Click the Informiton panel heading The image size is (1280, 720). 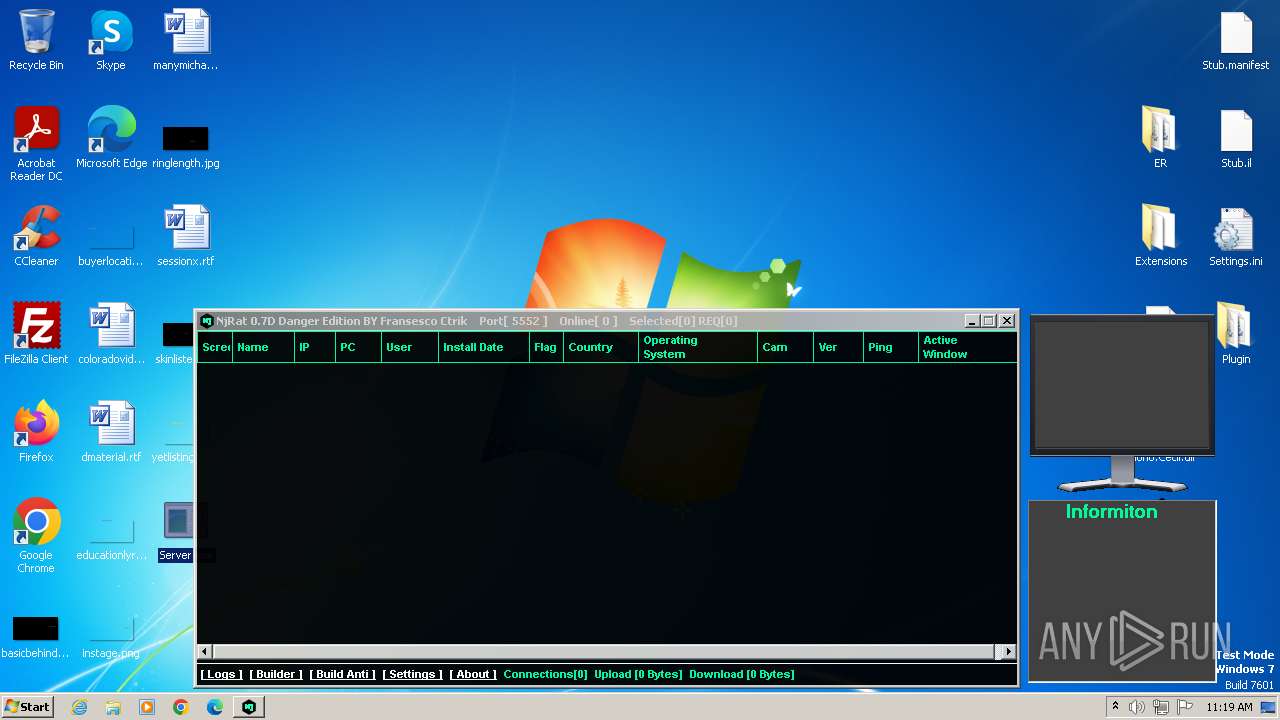point(1111,512)
